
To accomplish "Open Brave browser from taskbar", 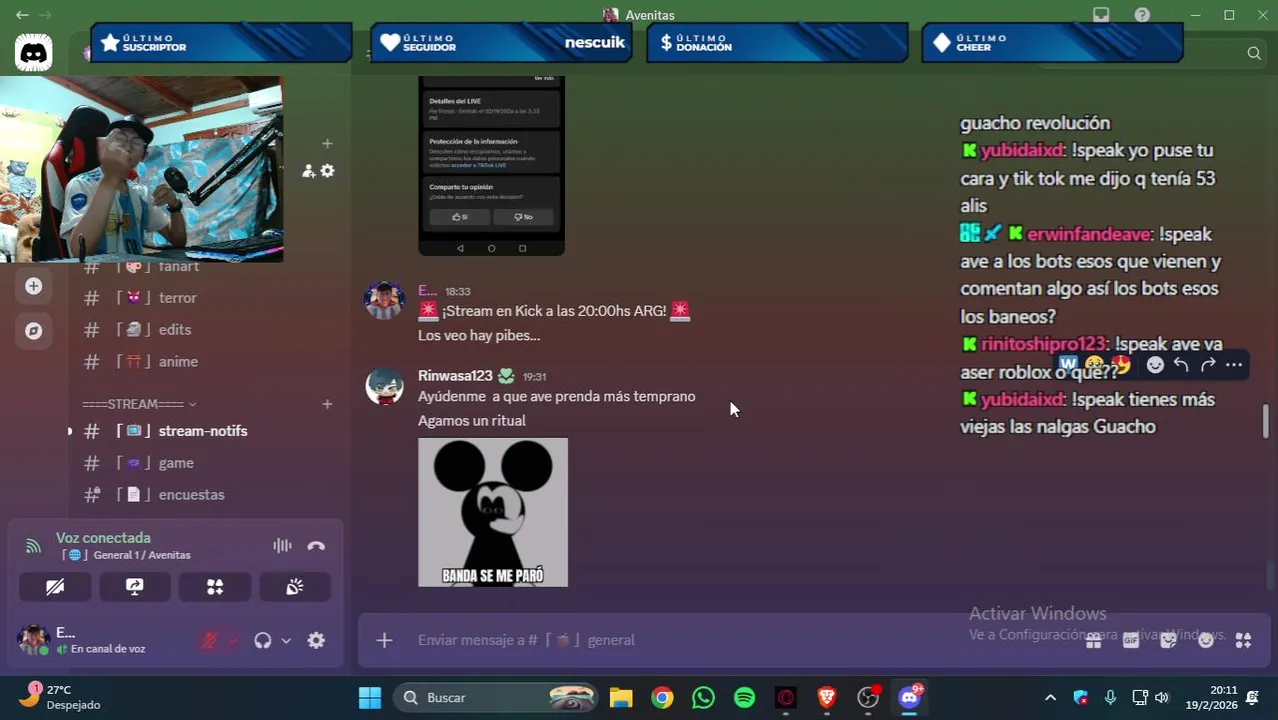I will click(x=826, y=698).
